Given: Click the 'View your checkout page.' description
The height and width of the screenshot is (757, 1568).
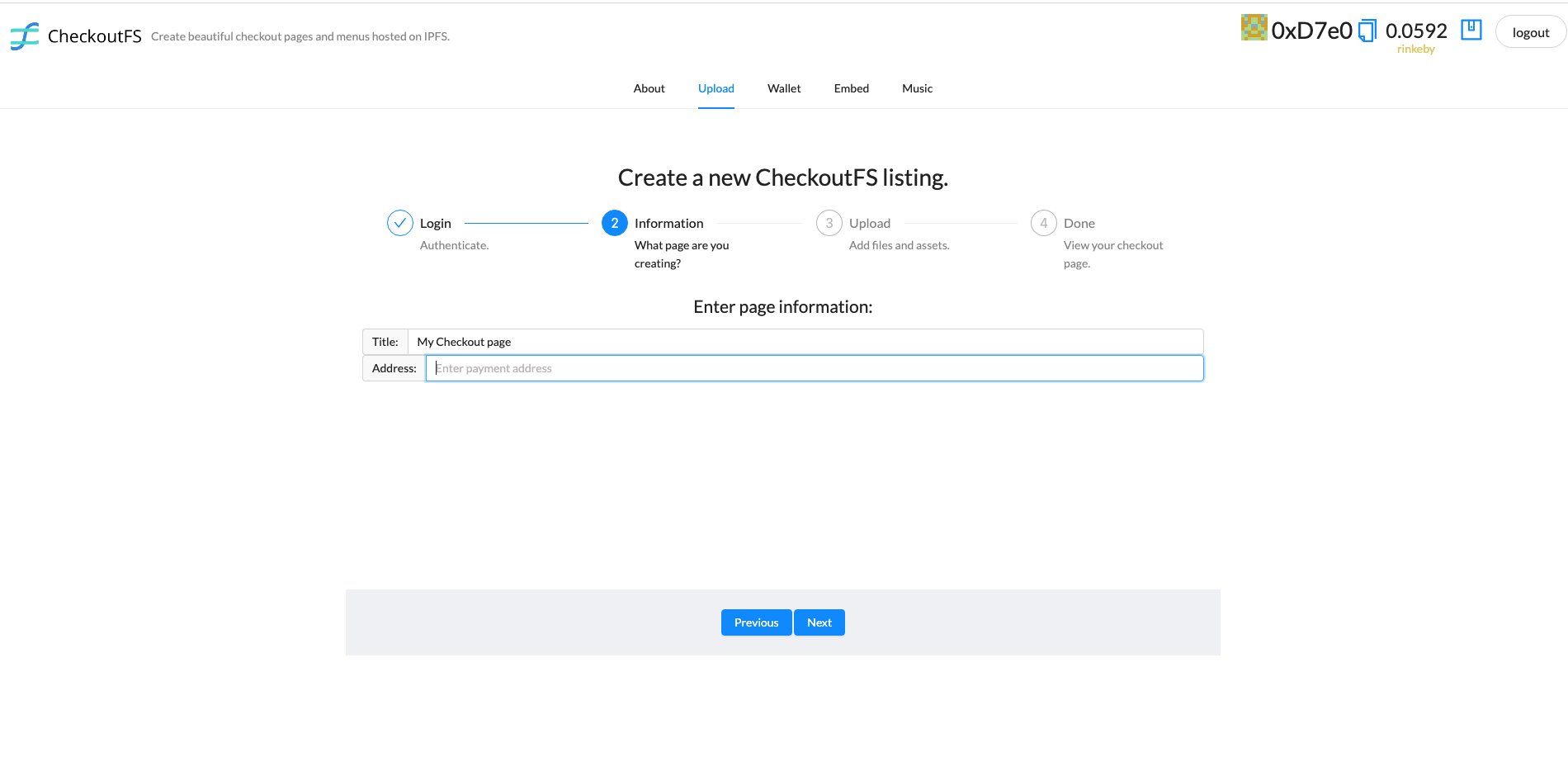Looking at the screenshot, I should coord(1113,254).
